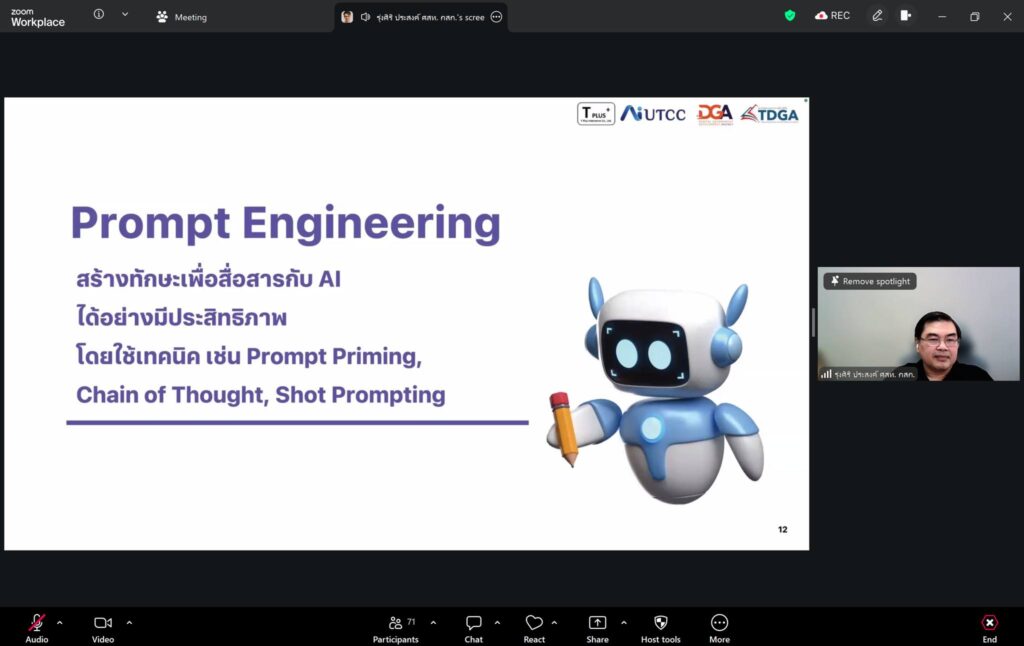The height and width of the screenshot is (646, 1024).
Task: Unmute the microphone Audio button
Action: [x=37, y=624]
